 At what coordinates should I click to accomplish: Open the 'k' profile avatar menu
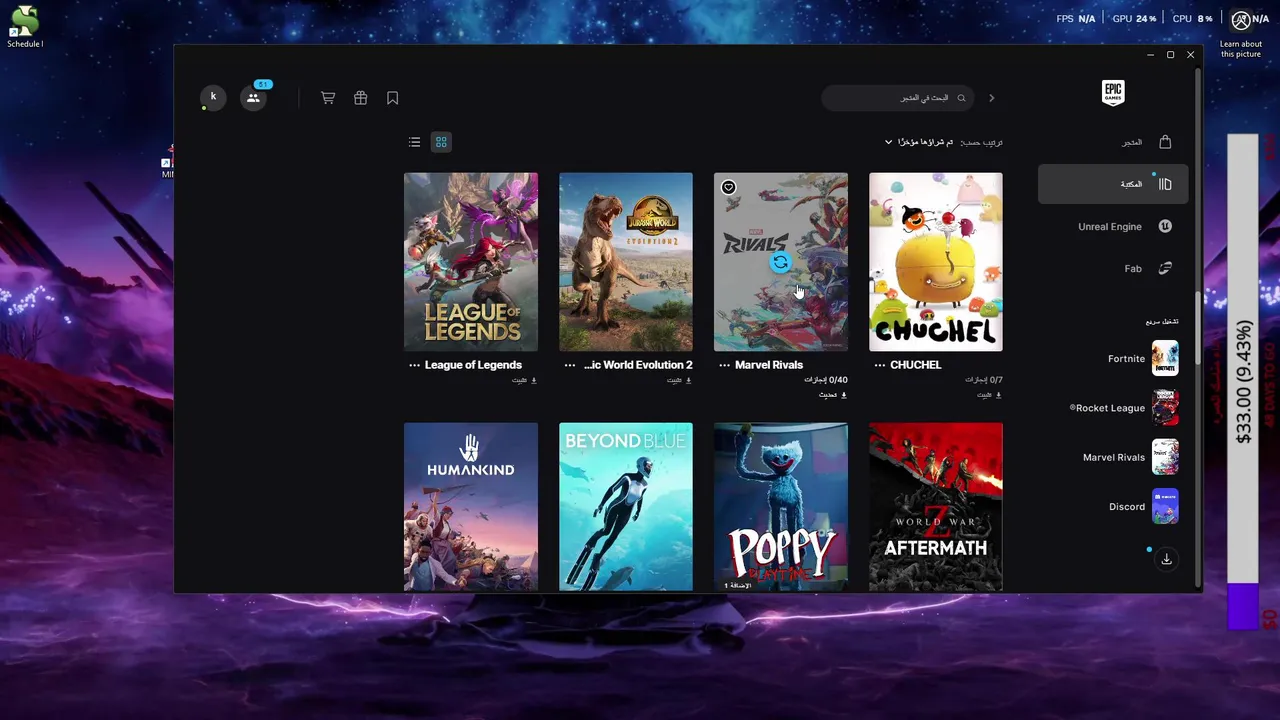213,97
